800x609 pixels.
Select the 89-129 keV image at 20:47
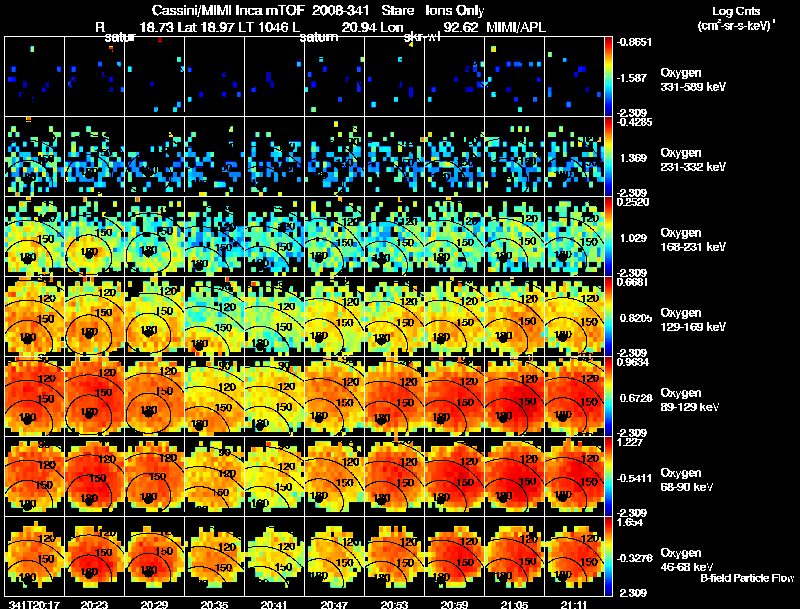coord(334,397)
